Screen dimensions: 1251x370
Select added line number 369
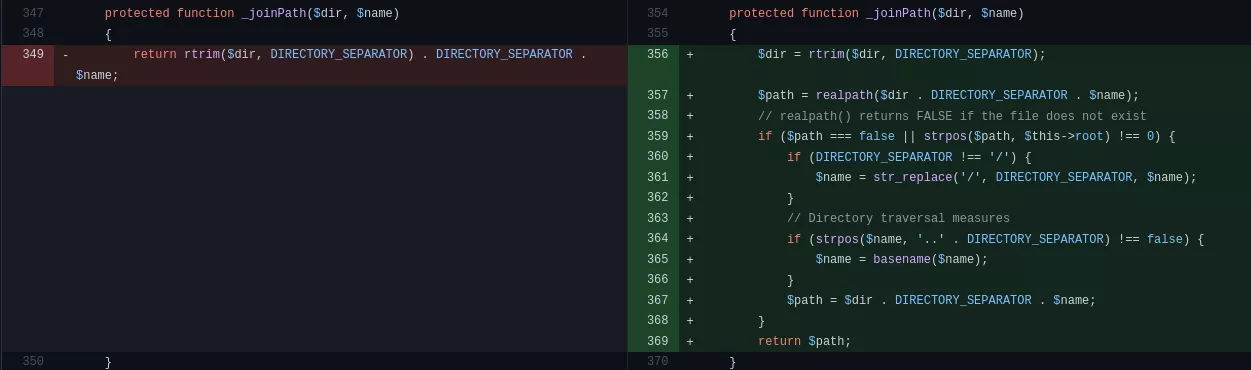tap(657, 341)
